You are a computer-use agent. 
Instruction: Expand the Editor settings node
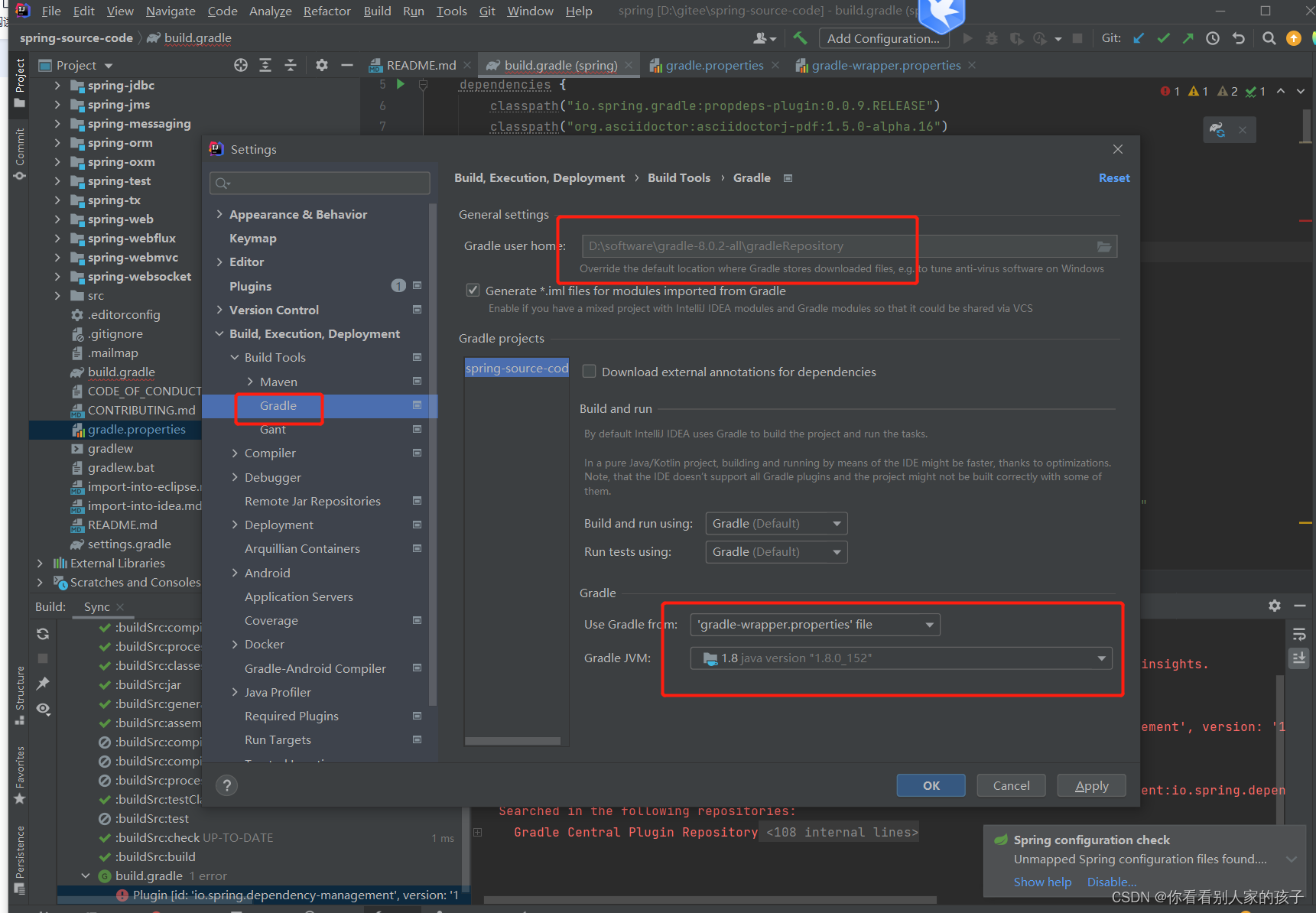pyautogui.click(x=219, y=262)
